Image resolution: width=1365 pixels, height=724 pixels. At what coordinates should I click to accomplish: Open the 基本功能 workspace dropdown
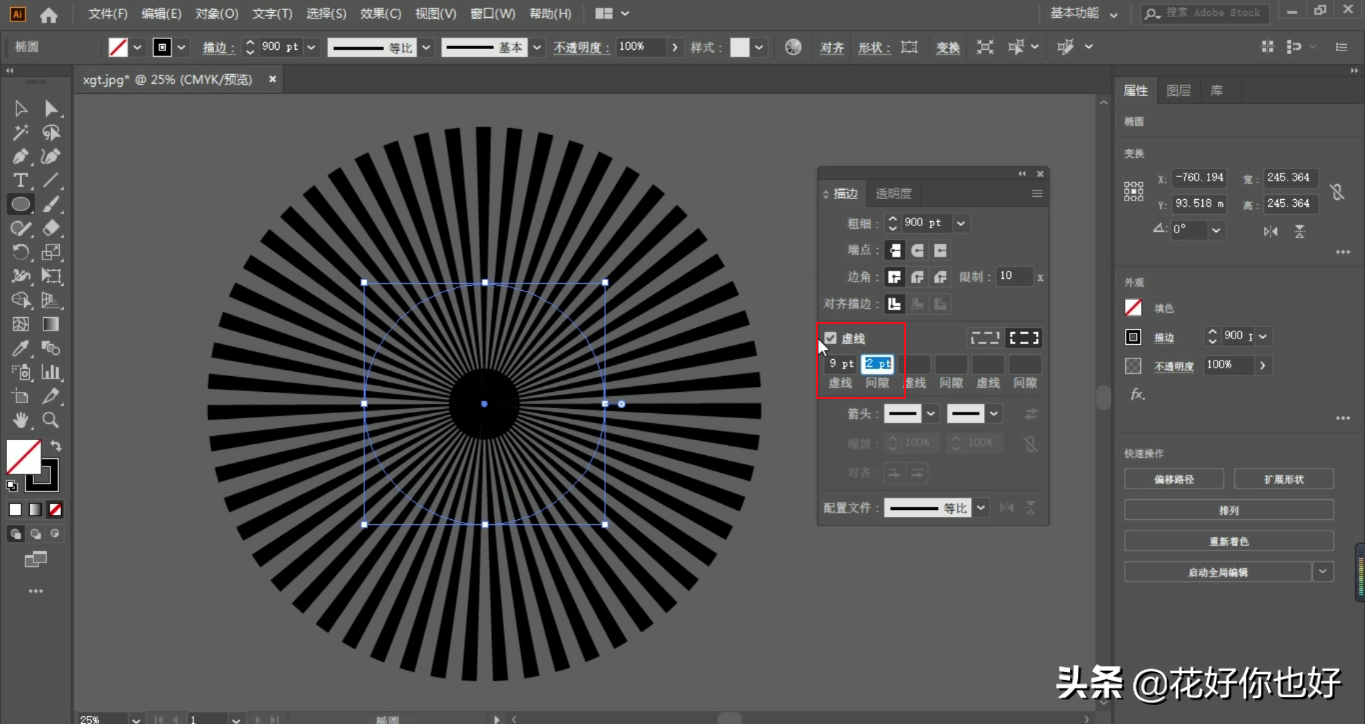coord(1085,14)
